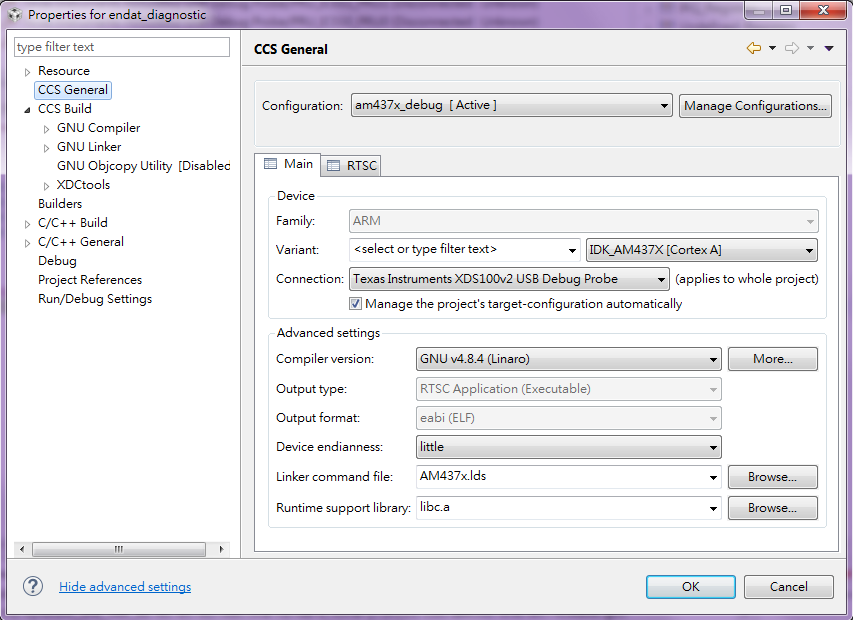Select the Main tab

(x=288, y=164)
